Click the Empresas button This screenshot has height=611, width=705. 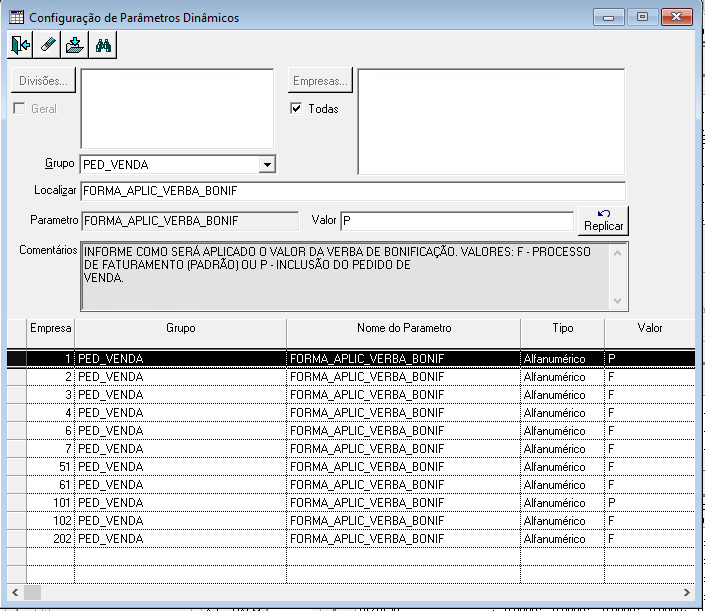(x=320, y=80)
